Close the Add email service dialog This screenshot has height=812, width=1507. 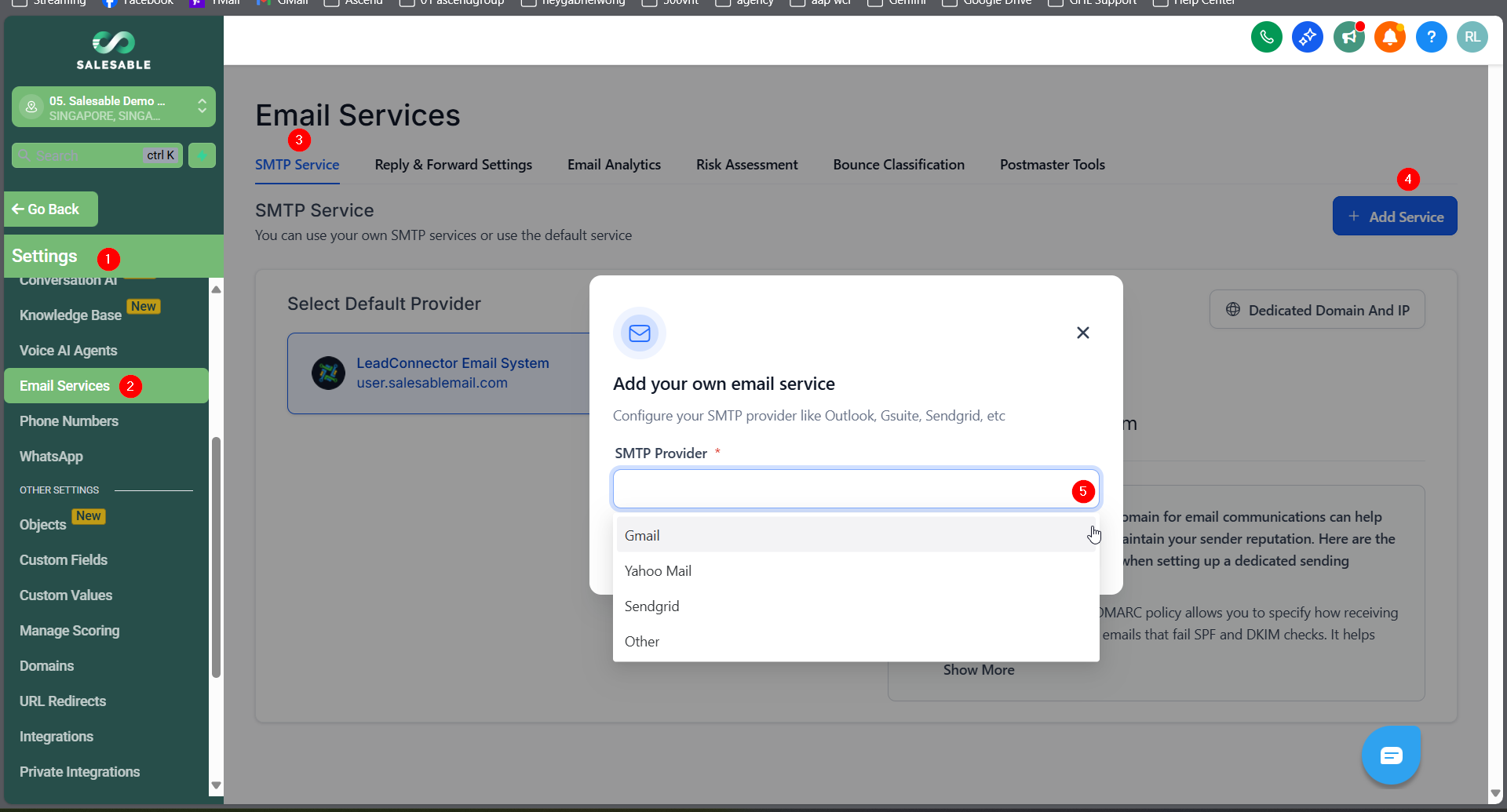(x=1082, y=333)
